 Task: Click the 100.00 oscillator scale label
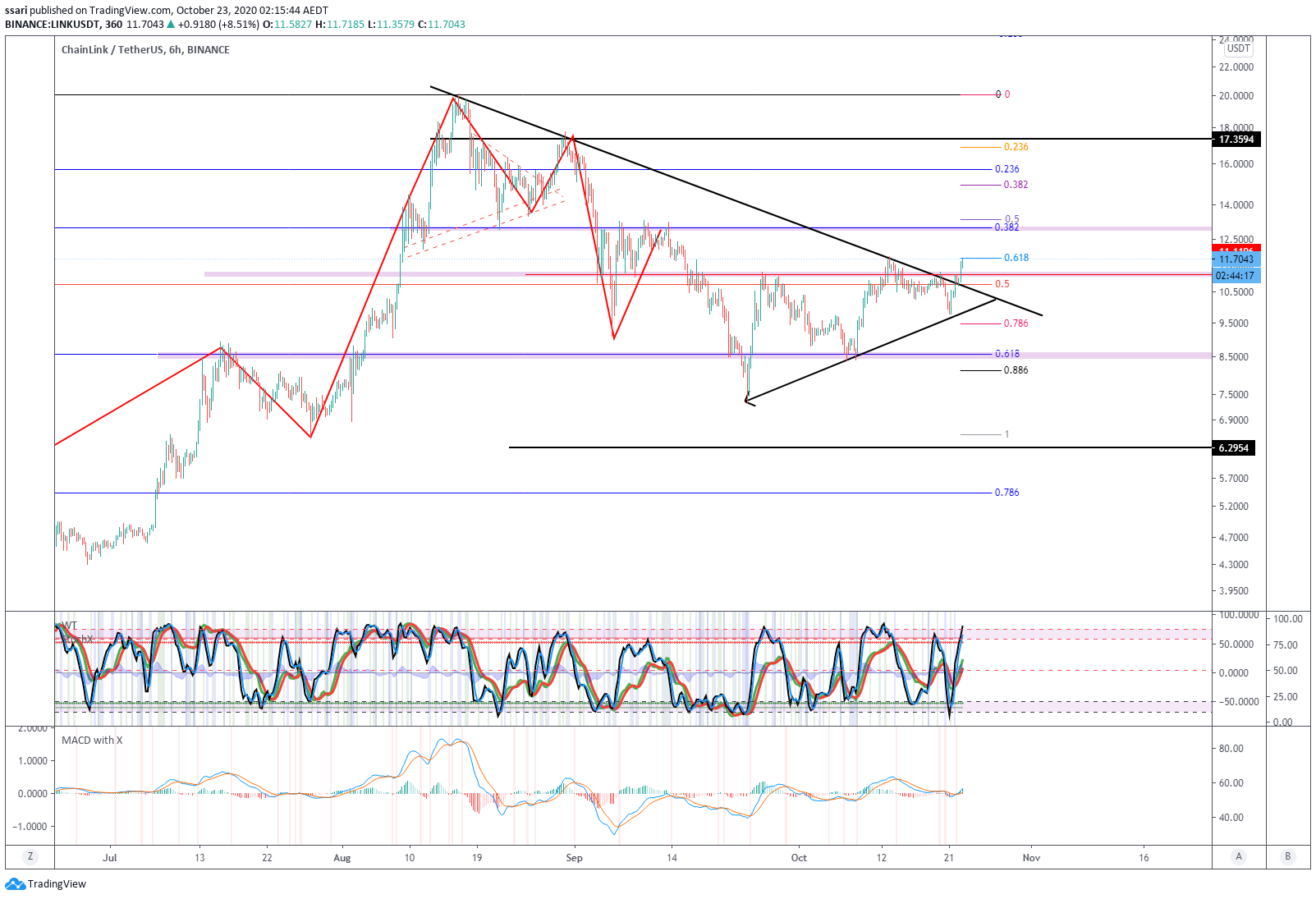pos(1287,619)
